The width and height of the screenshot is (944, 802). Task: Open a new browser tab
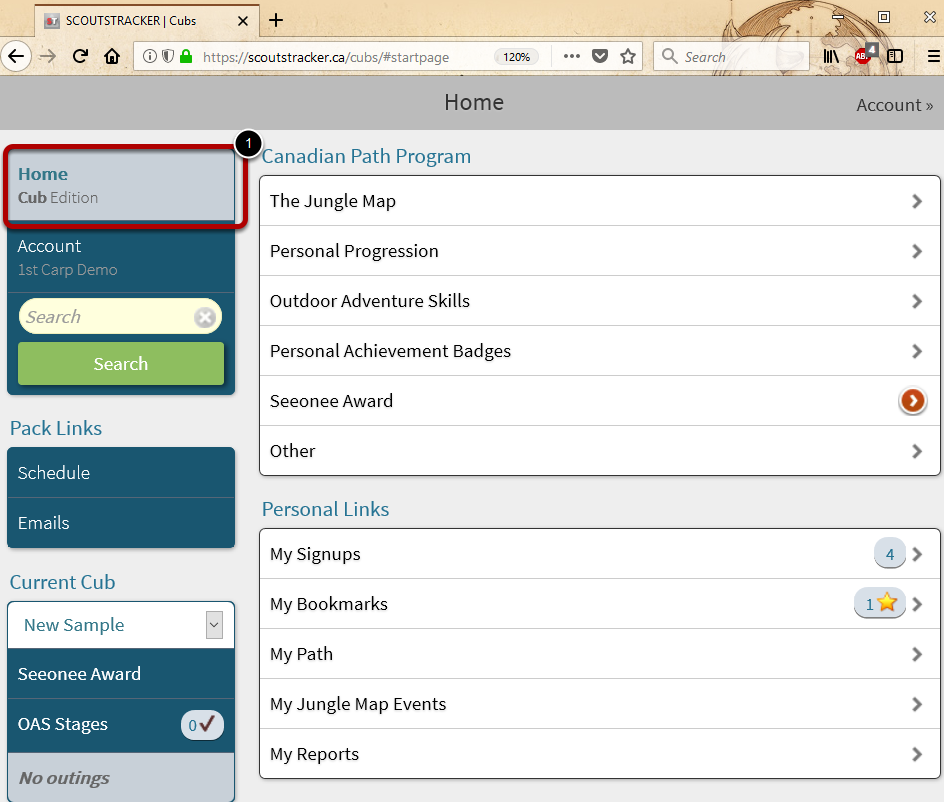click(x=276, y=20)
